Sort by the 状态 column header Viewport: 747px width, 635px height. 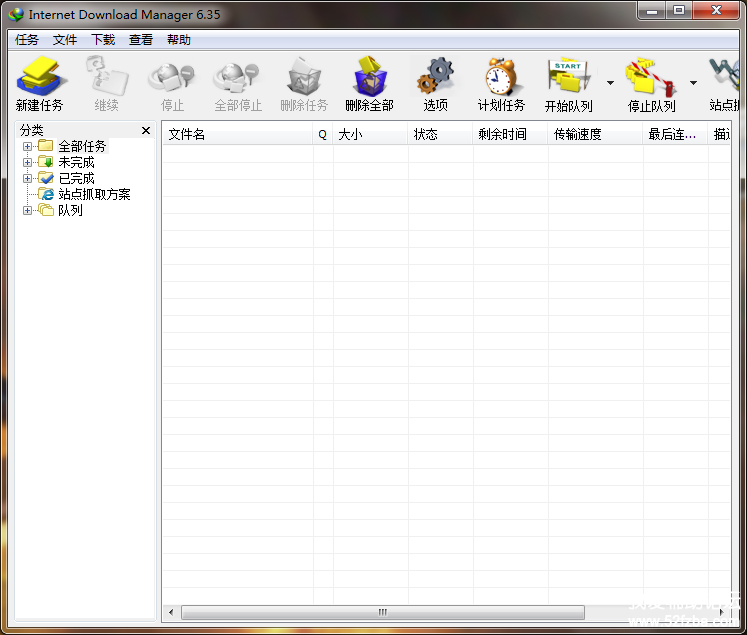pyautogui.click(x=440, y=134)
